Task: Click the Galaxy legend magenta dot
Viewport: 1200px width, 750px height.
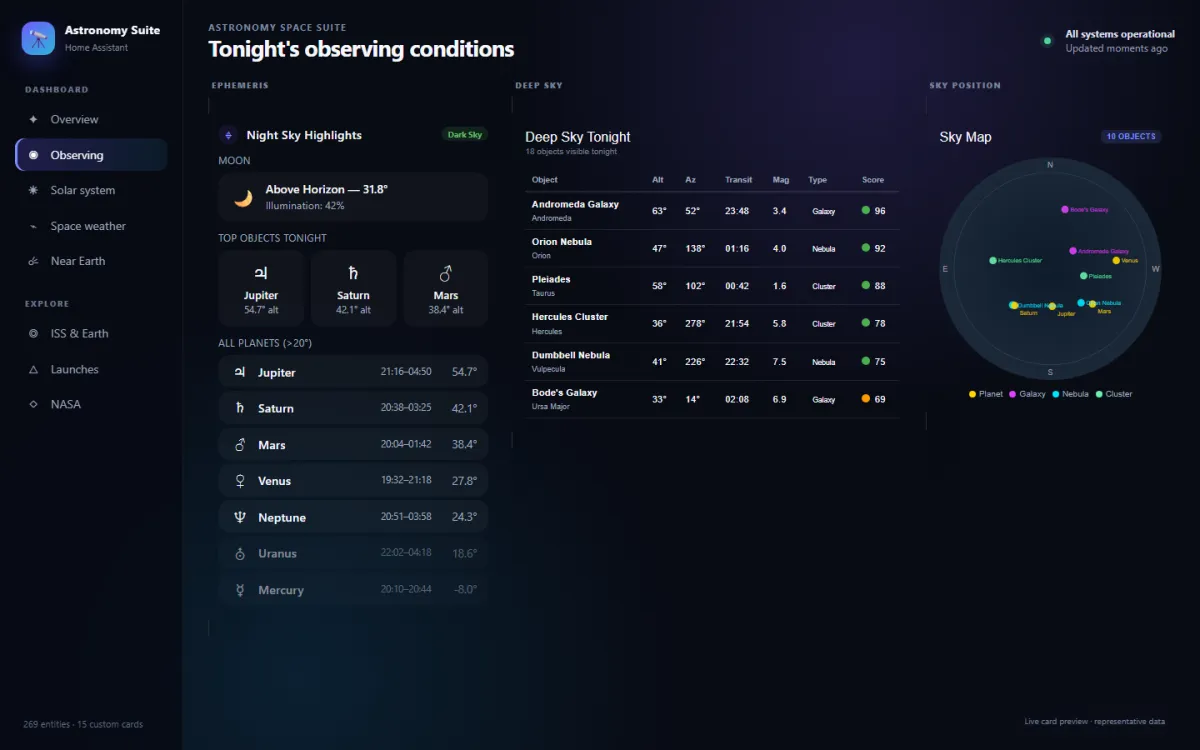Action: point(1013,394)
